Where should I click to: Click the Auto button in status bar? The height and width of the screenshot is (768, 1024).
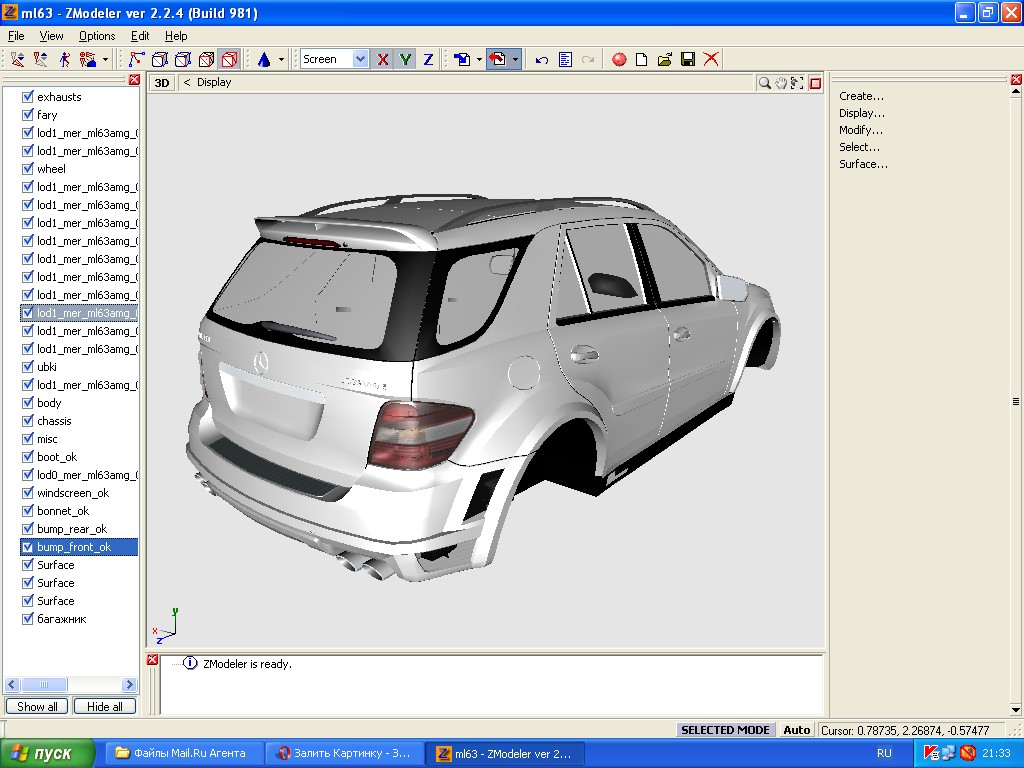coord(797,730)
